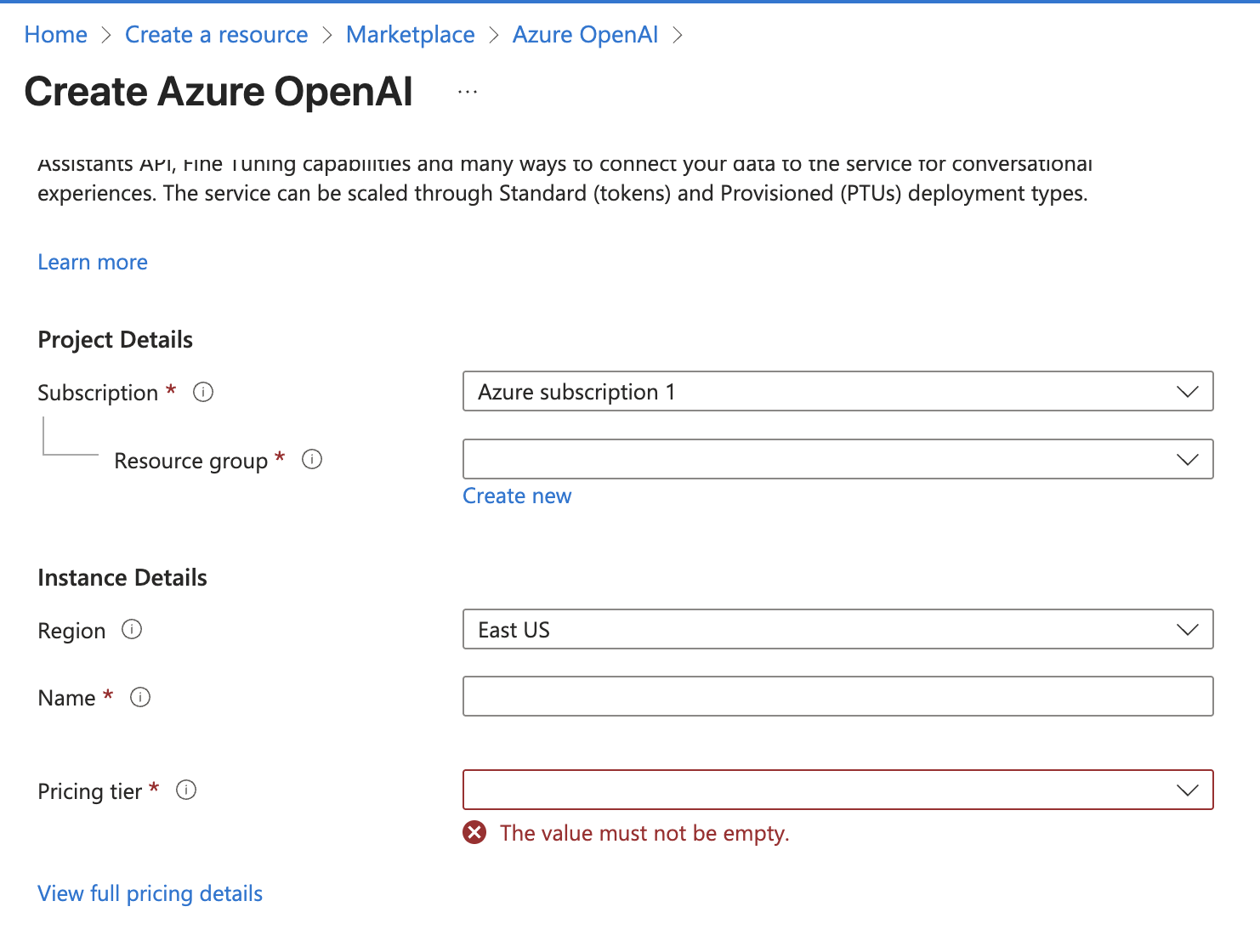The width and height of the screenshot is (1260, 952).
Task: Click the Resource group info icon
Action: click(x=312, y=459)
